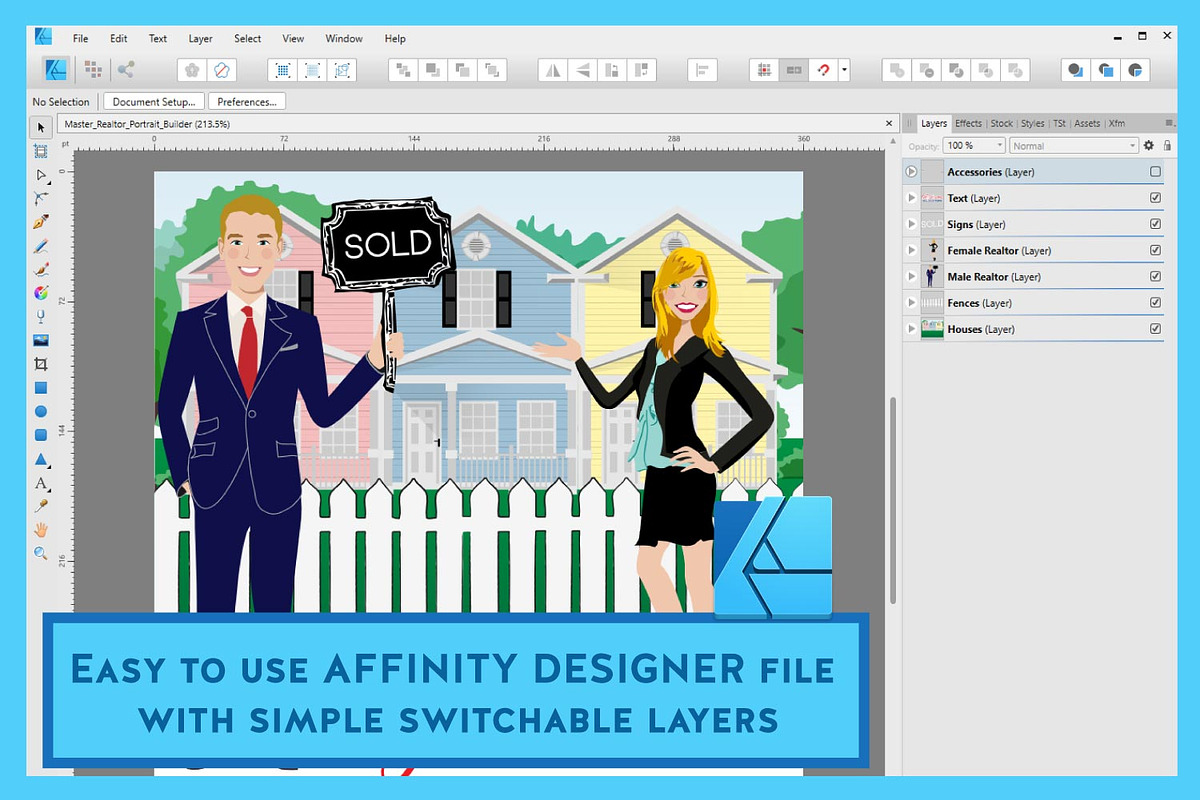Expand the Accessories layer

click(x=911, y=172)
